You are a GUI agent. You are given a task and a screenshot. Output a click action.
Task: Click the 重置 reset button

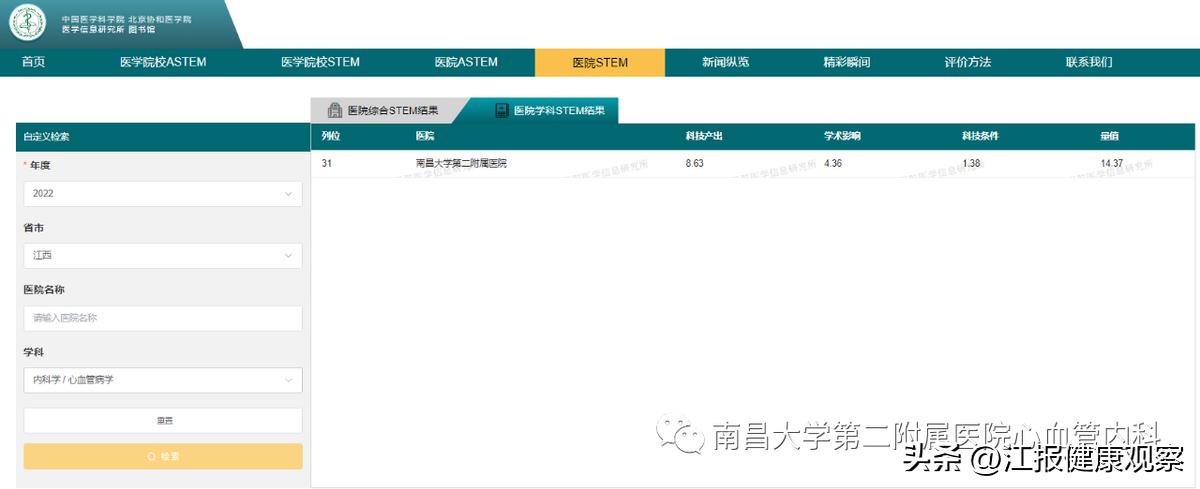[163, 421]
